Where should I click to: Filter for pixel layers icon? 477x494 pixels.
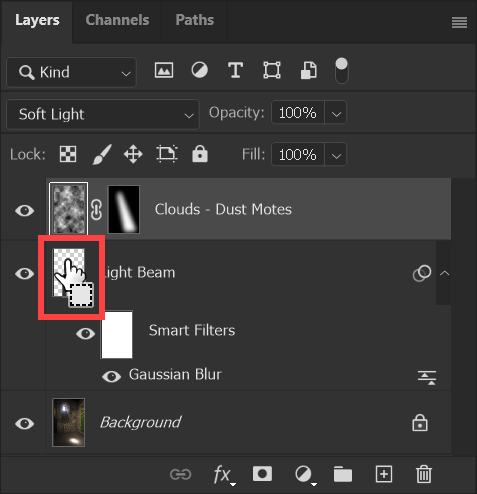point(164,71)
